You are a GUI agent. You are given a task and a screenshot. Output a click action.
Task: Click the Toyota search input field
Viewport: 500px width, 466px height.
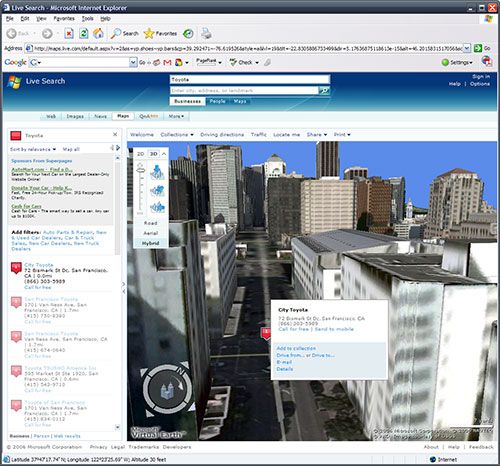[250, 80]
